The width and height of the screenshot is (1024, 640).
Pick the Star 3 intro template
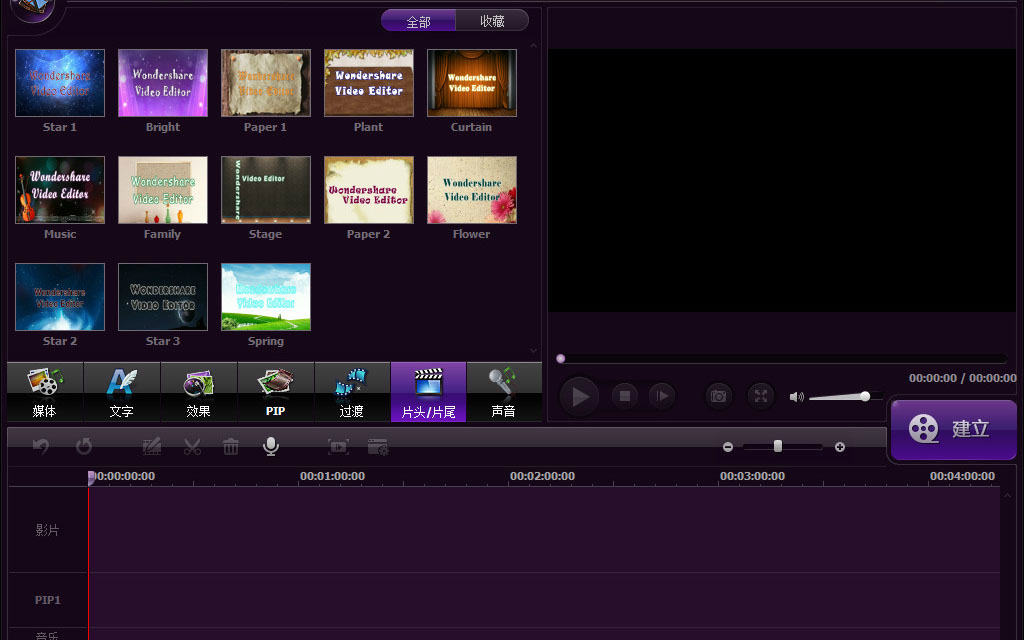[163, 297]
